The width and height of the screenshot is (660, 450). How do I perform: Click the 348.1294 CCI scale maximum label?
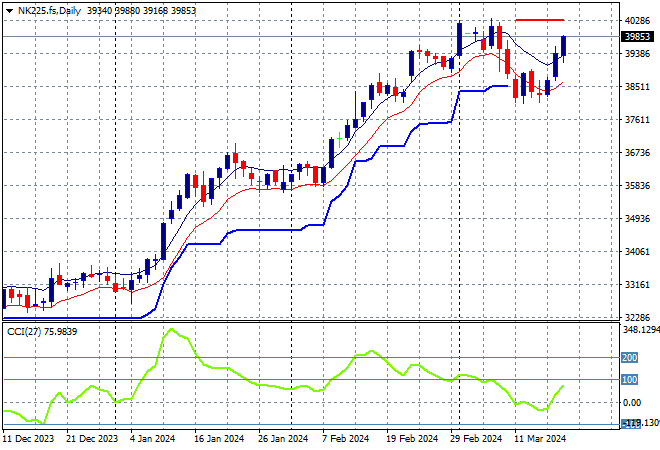(x=640, y=330)
